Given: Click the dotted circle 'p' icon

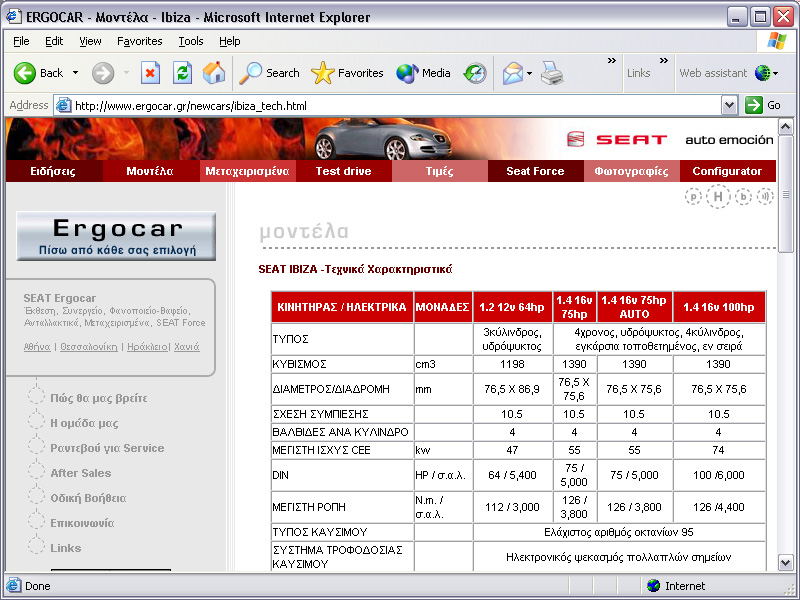Looking at the screenshot, I should 693,196.
